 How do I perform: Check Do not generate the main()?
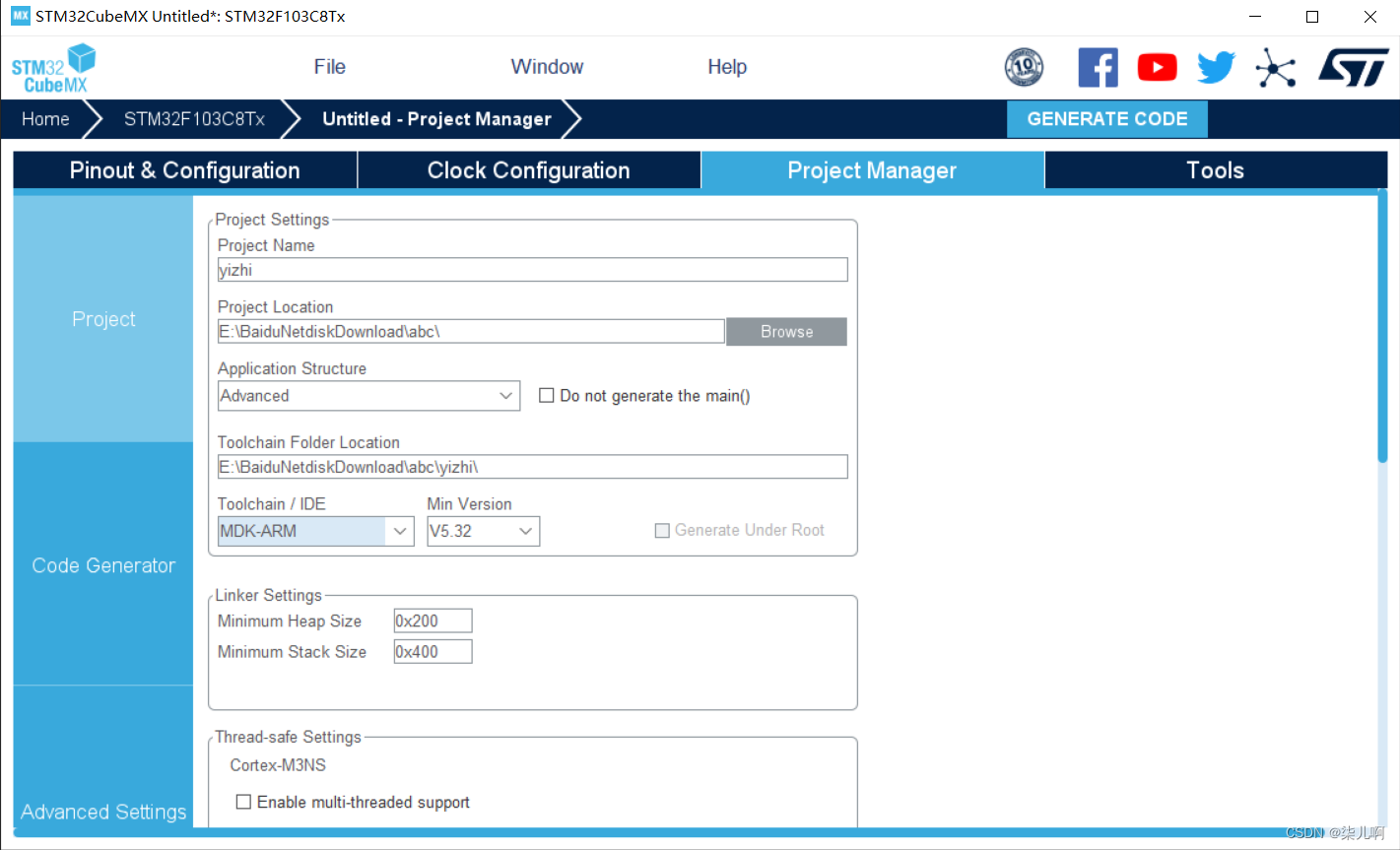(x=546, y=395)
